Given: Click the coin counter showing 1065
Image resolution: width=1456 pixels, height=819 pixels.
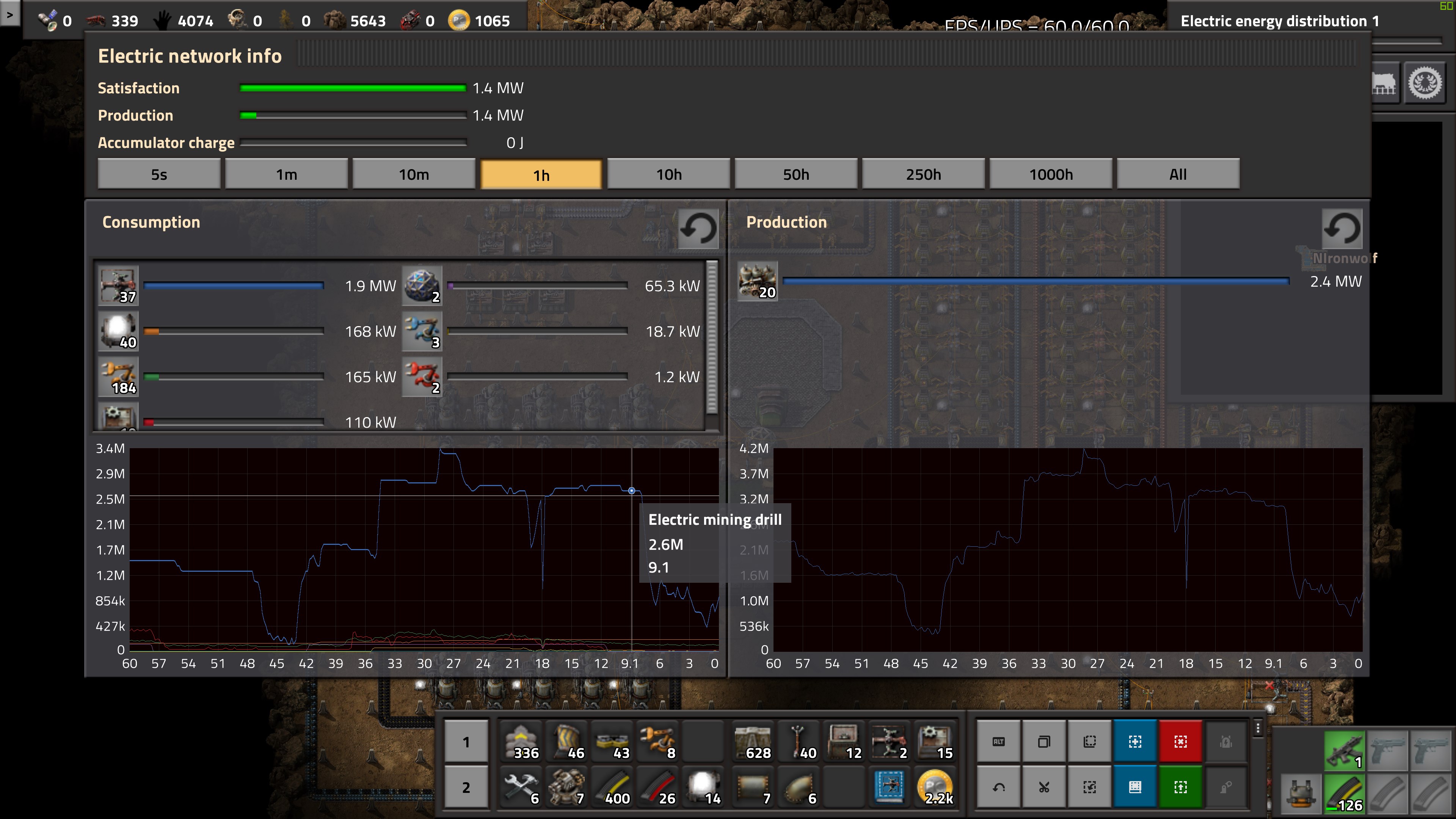Looking at the screenshot, I should (x=480, y=21).
